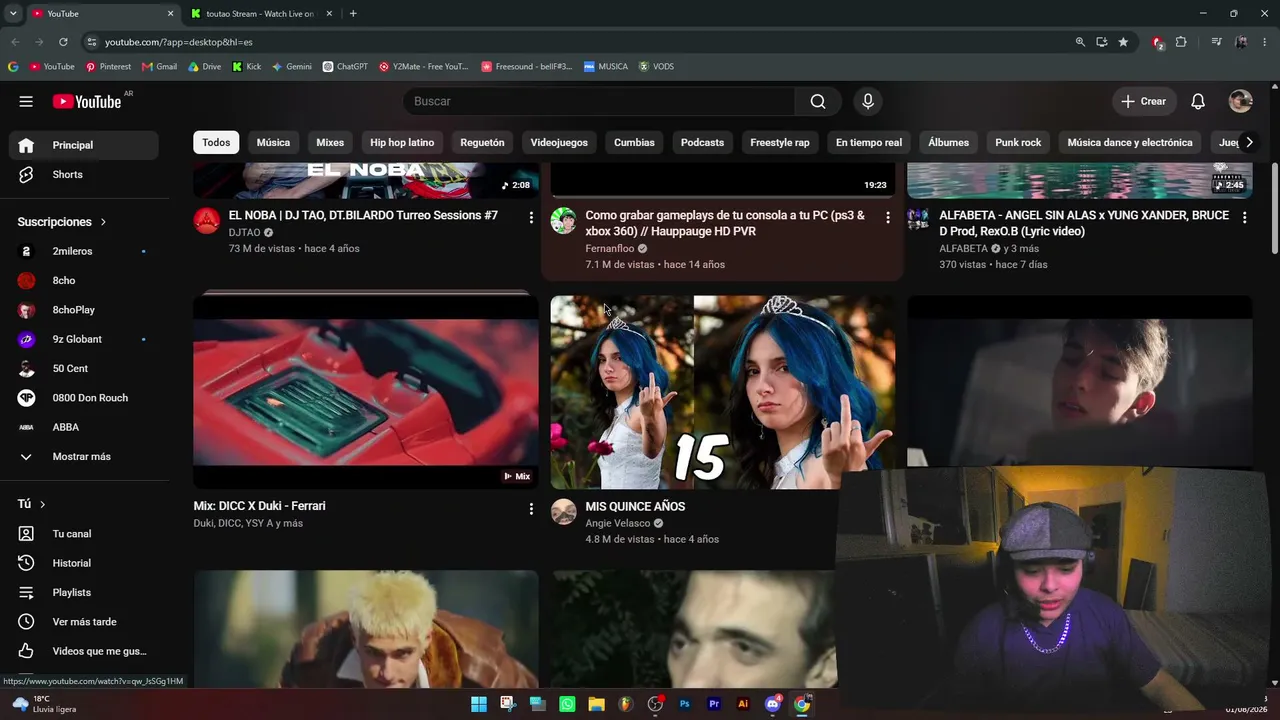
Task: Bookmark this page with the star
Action: (1123, 42)
